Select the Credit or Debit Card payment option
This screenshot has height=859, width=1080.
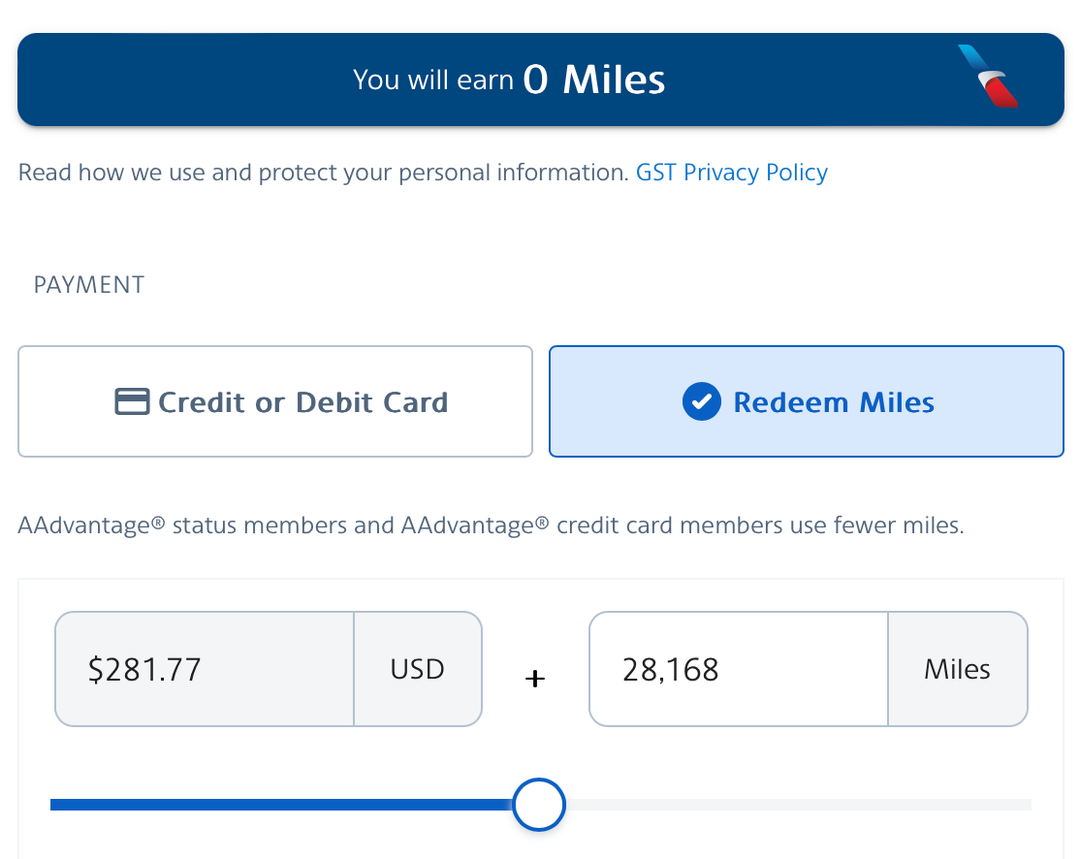(275, 401)
